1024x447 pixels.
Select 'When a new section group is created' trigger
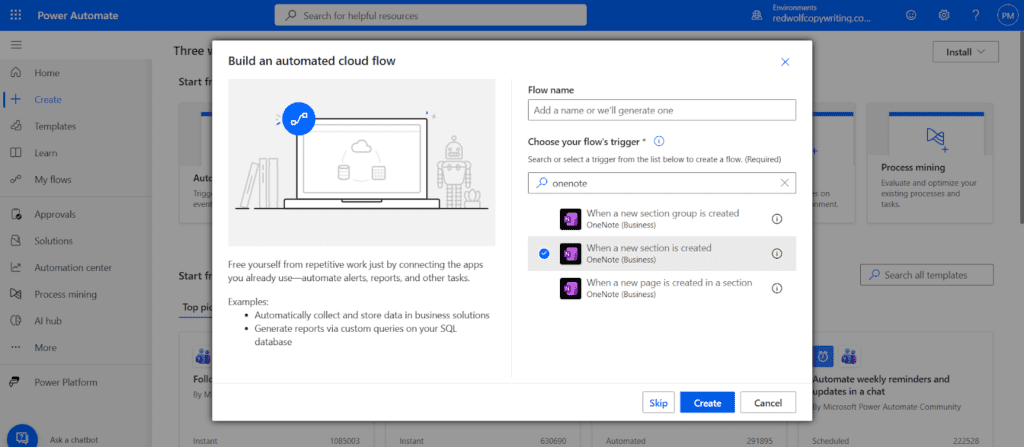click(x=660, y=219)
